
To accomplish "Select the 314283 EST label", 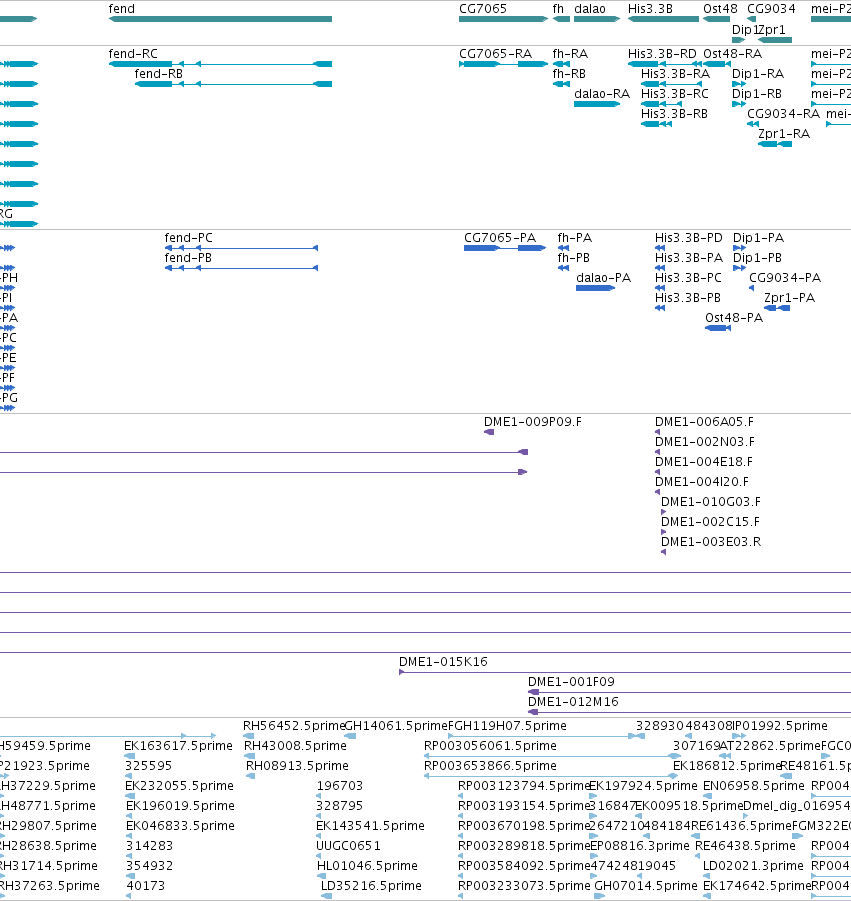I will pyautogui.click(x=149, y=846).
